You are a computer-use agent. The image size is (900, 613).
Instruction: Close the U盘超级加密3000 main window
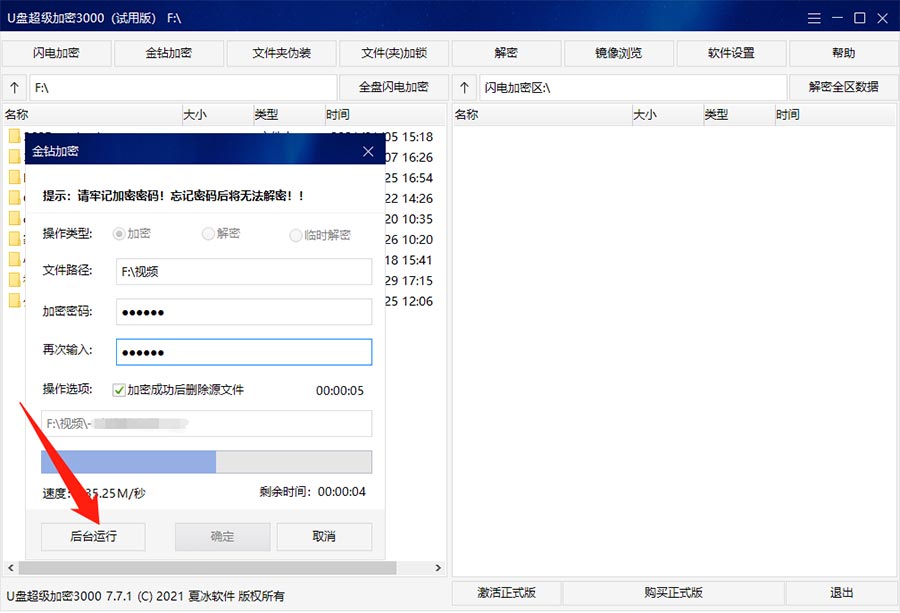(x=883, y=18)
